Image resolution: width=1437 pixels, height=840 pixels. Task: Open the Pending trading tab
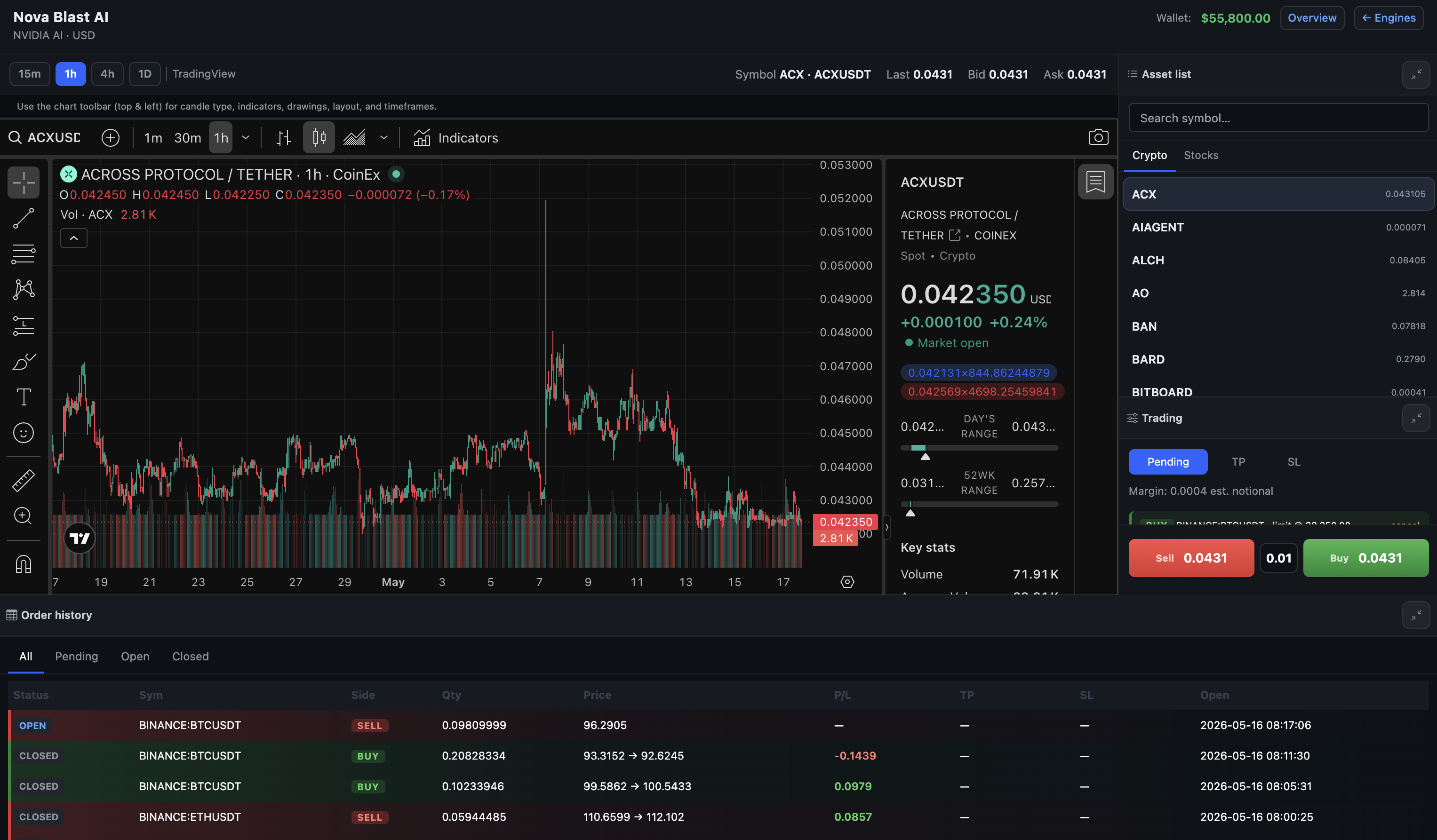[x=1167, y=461]
